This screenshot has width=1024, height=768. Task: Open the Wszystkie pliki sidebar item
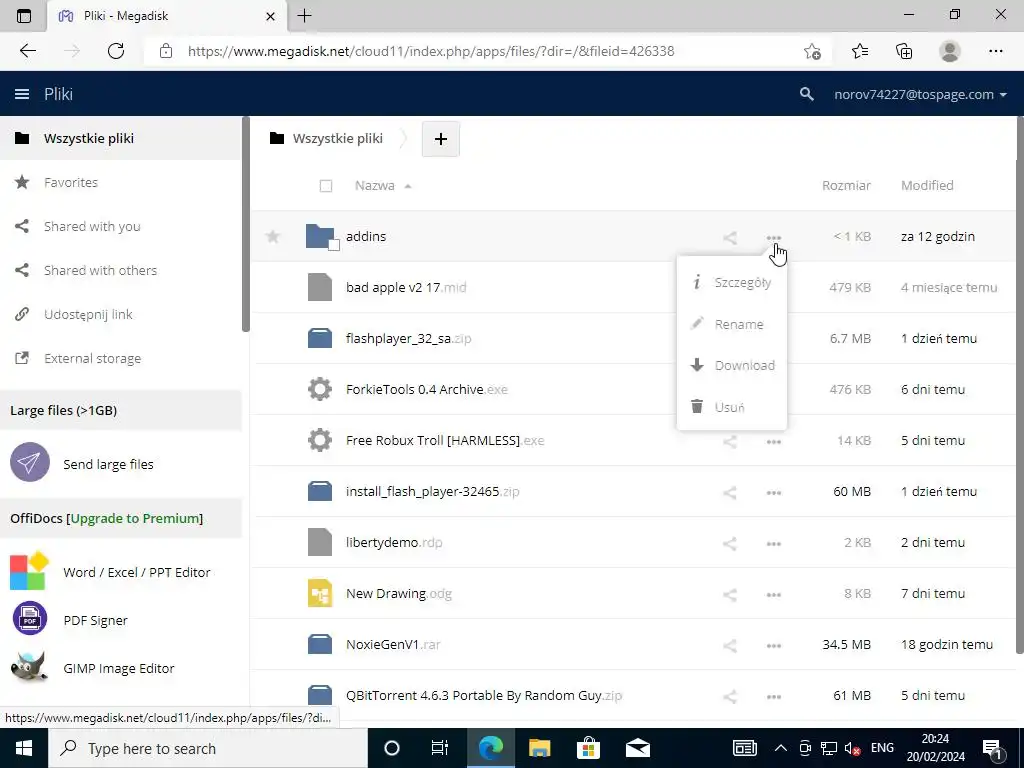point(121,138)
